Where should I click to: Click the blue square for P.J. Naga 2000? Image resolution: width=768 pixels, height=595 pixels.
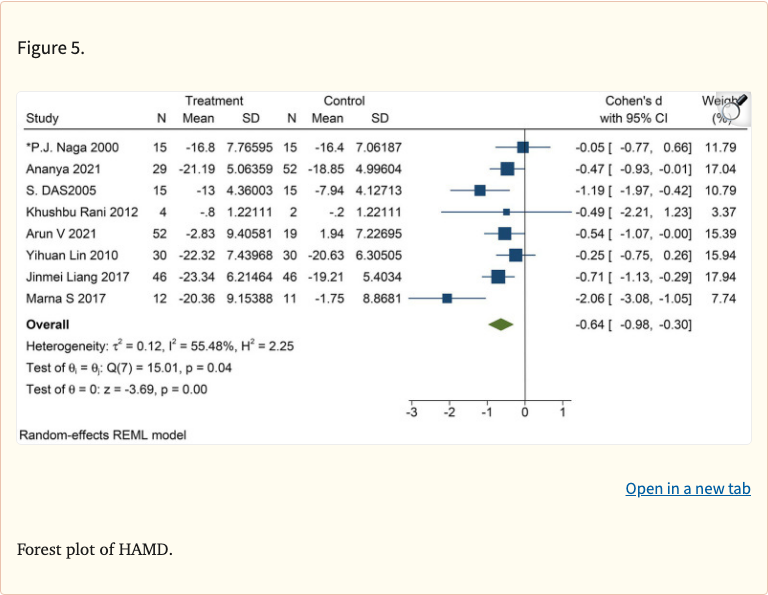pyautogui.click(x=523, y=147)
